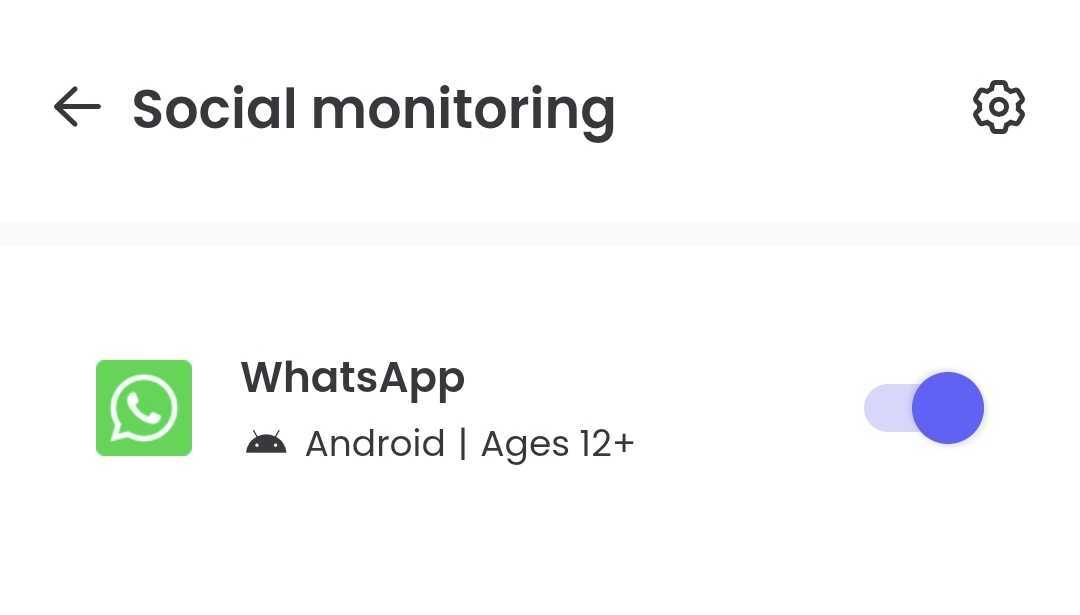Click the "Ages 12+" rating text
Viewport: 1080px width, 615px height.
(x=557, y=443)
